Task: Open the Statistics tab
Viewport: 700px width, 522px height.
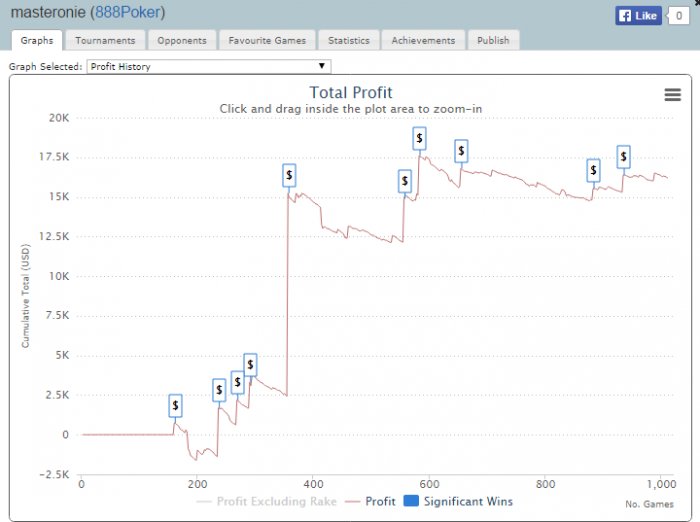Action: pyautogui.click(x=349, y=40)
